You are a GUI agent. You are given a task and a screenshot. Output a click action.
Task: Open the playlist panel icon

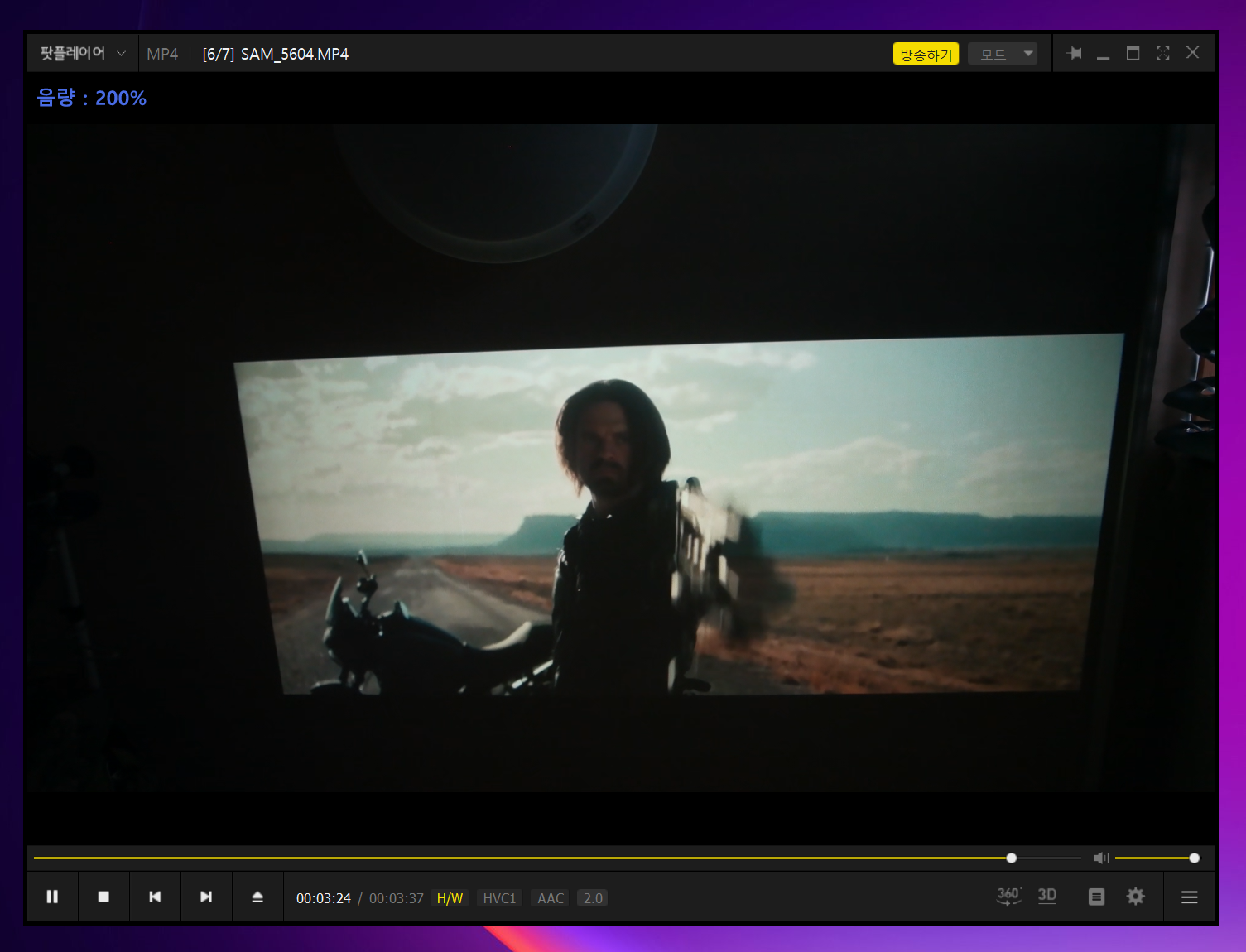[1096, 897]
